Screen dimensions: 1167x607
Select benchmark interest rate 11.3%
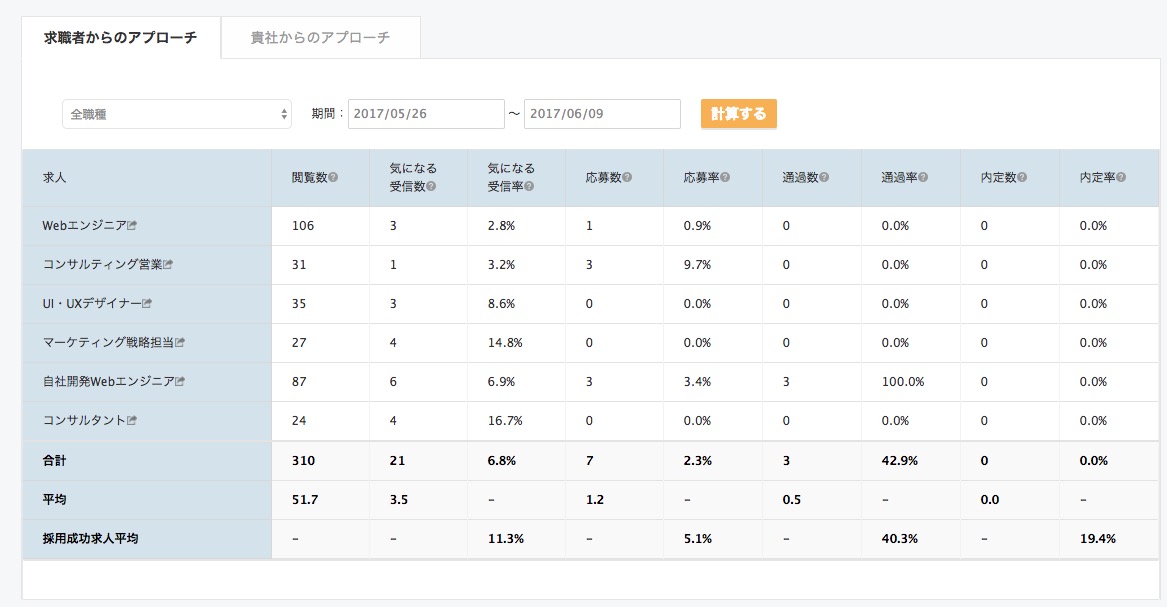[506, 539]
